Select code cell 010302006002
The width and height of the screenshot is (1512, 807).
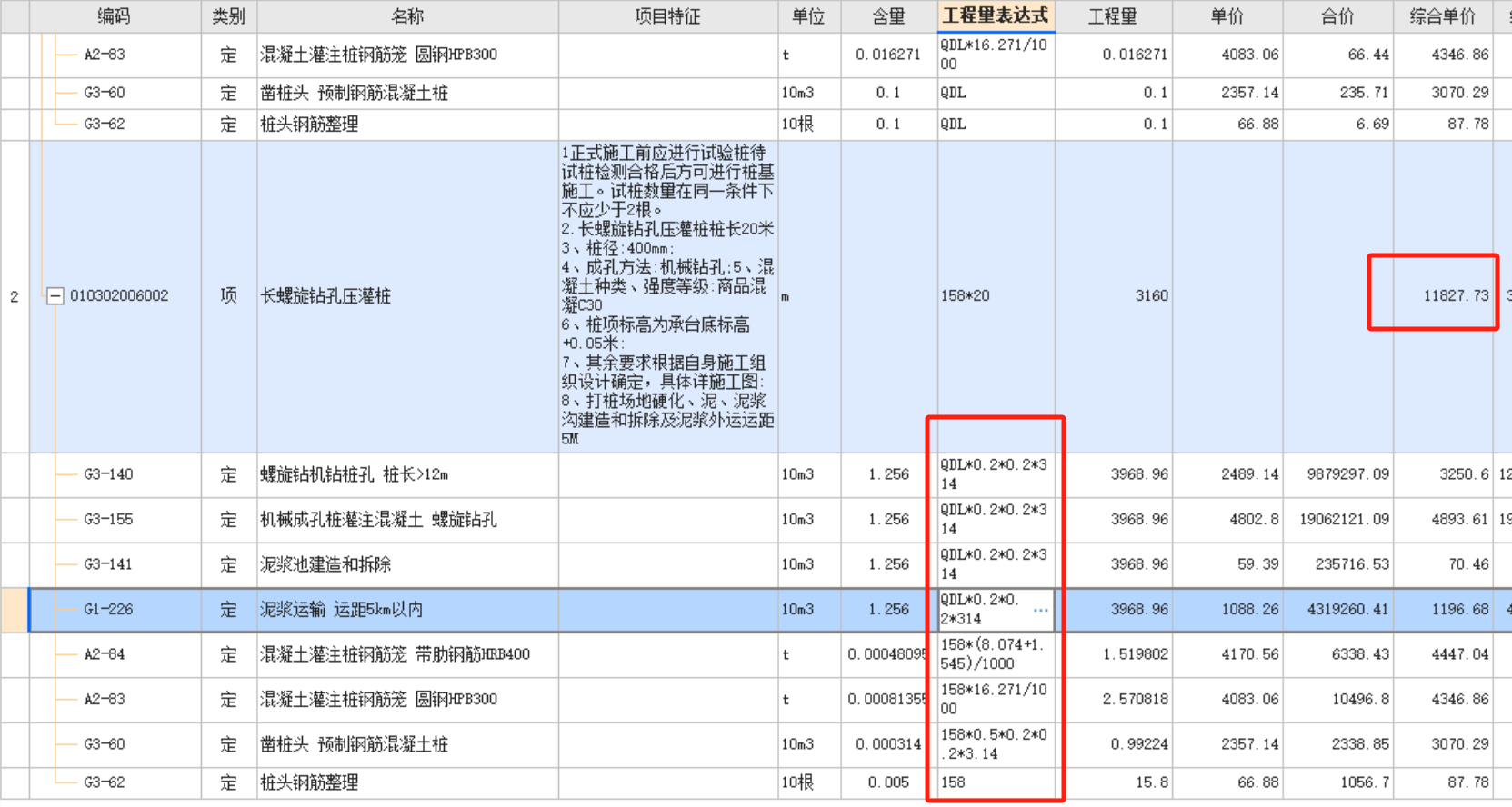119,296
